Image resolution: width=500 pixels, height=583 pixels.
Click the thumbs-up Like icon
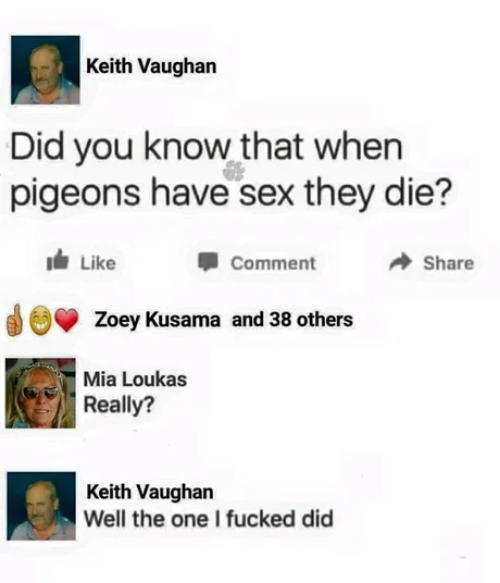[x=58, y=261]
